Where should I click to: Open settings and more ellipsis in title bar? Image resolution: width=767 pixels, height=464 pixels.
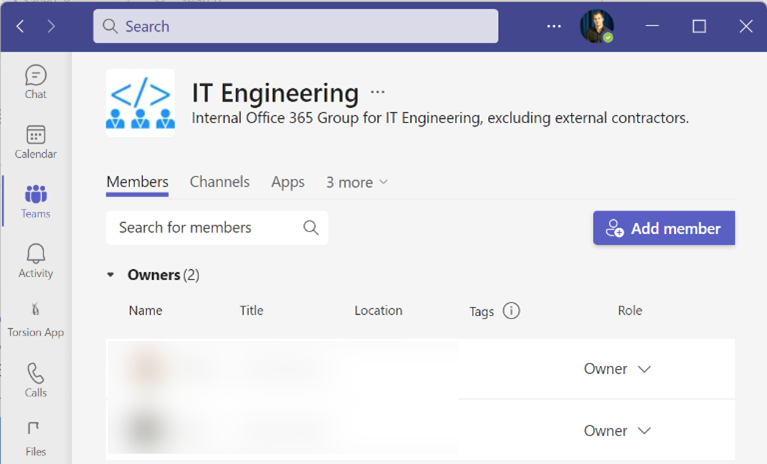554,26
